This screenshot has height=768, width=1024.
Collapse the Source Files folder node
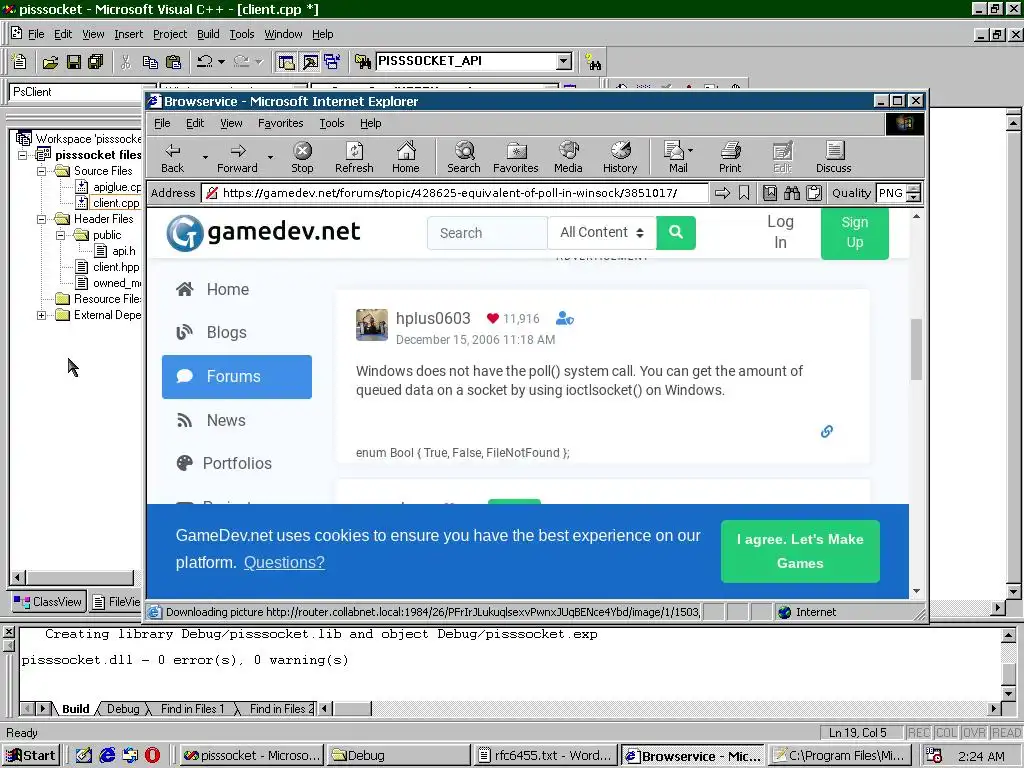point(41,171)
